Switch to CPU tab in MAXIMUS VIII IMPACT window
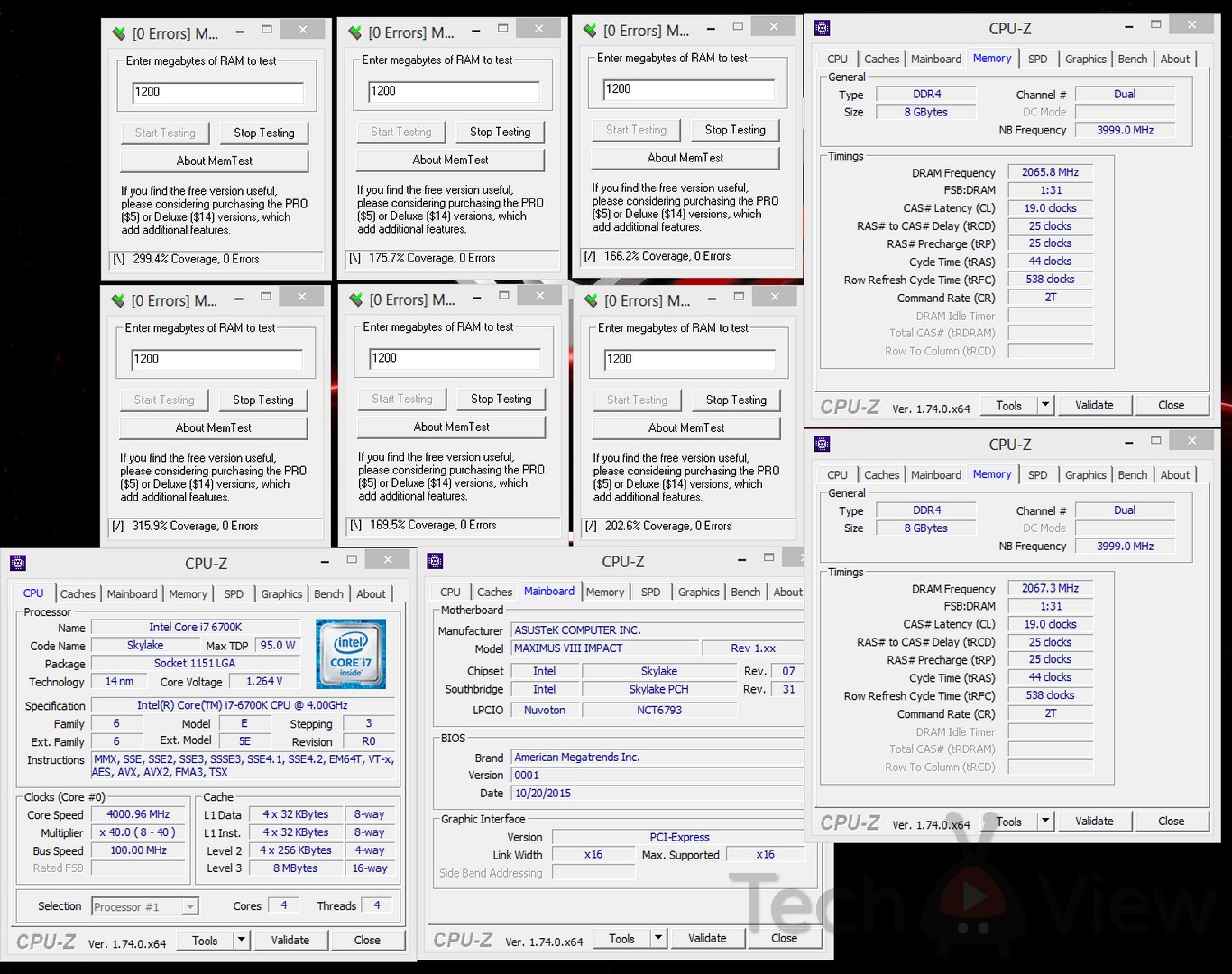Image resolution: width=1232 pixels, height=974 pixels. click(451, 593)
